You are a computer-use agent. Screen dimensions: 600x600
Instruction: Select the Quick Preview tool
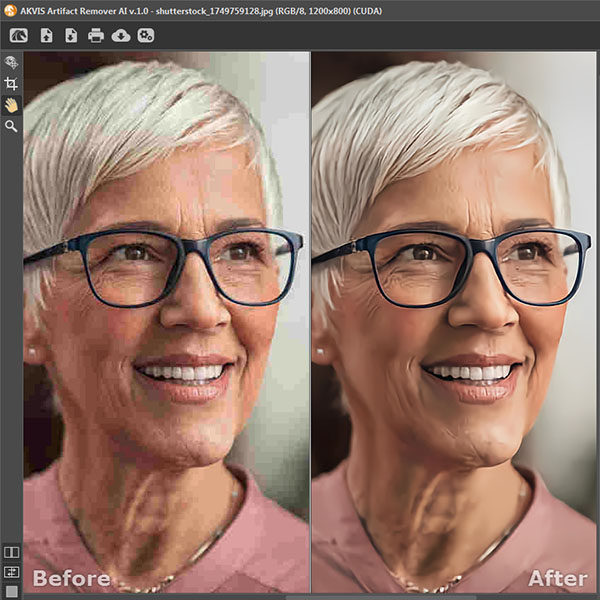point(11,63)
